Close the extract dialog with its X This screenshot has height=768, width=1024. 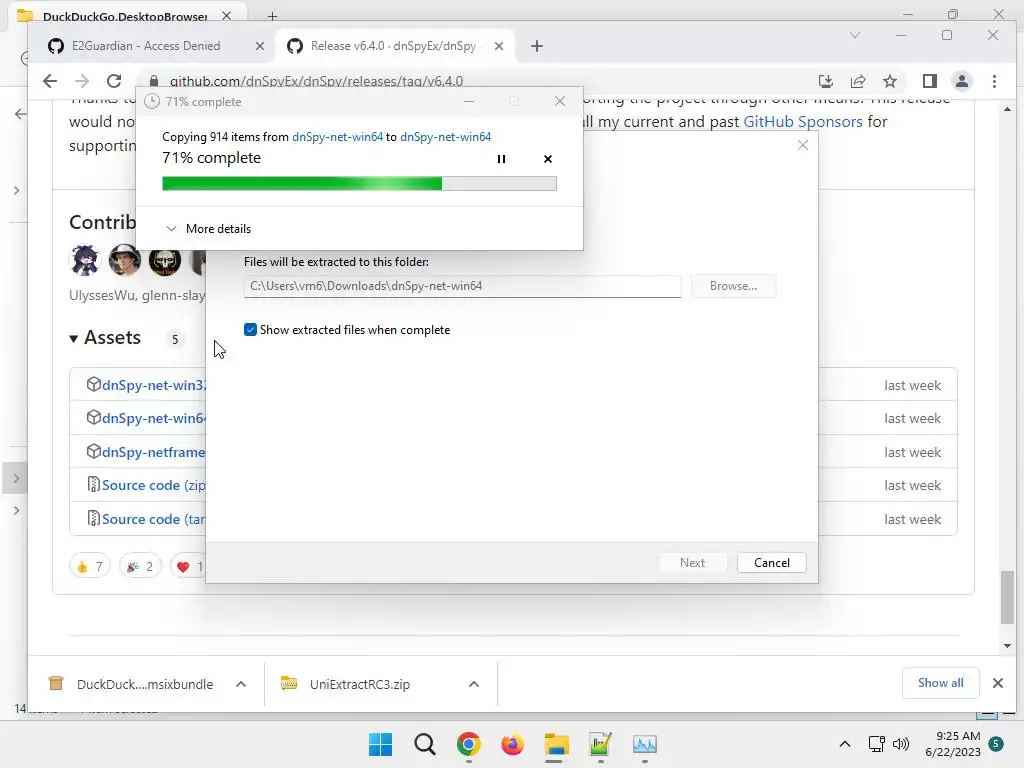click(803, 145)
